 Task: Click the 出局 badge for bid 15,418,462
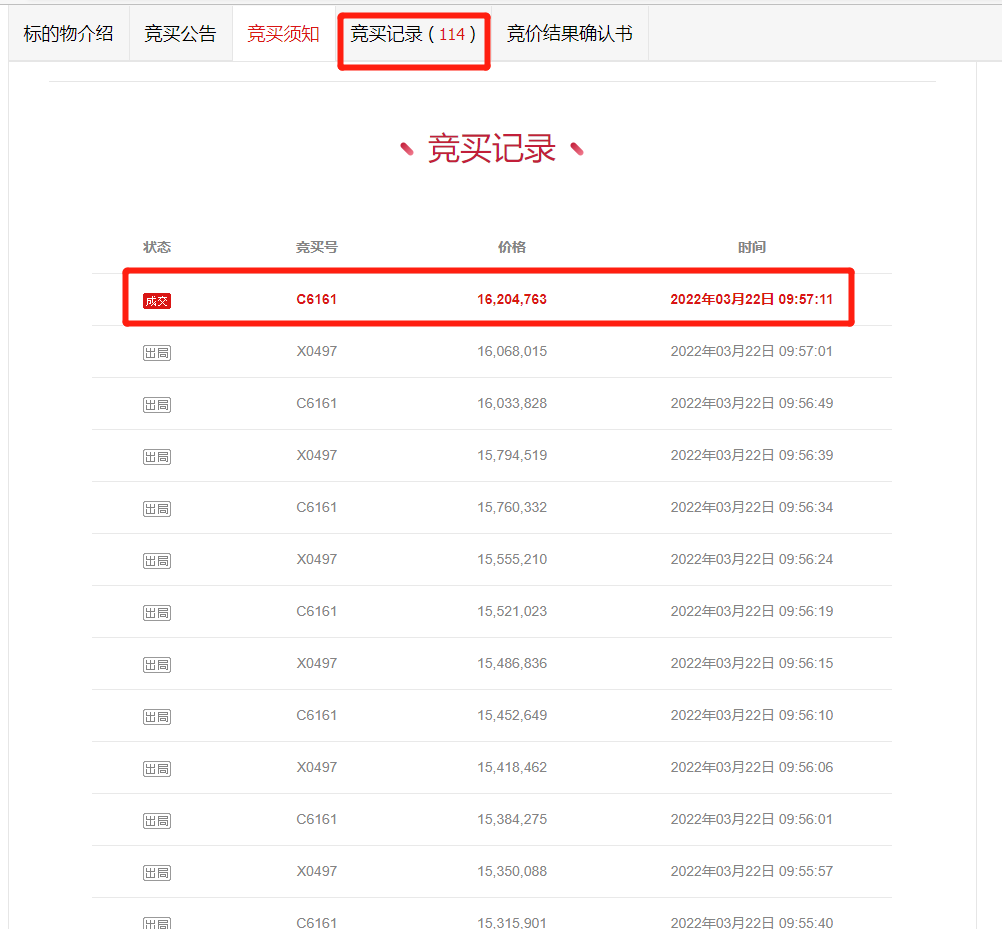157,768
